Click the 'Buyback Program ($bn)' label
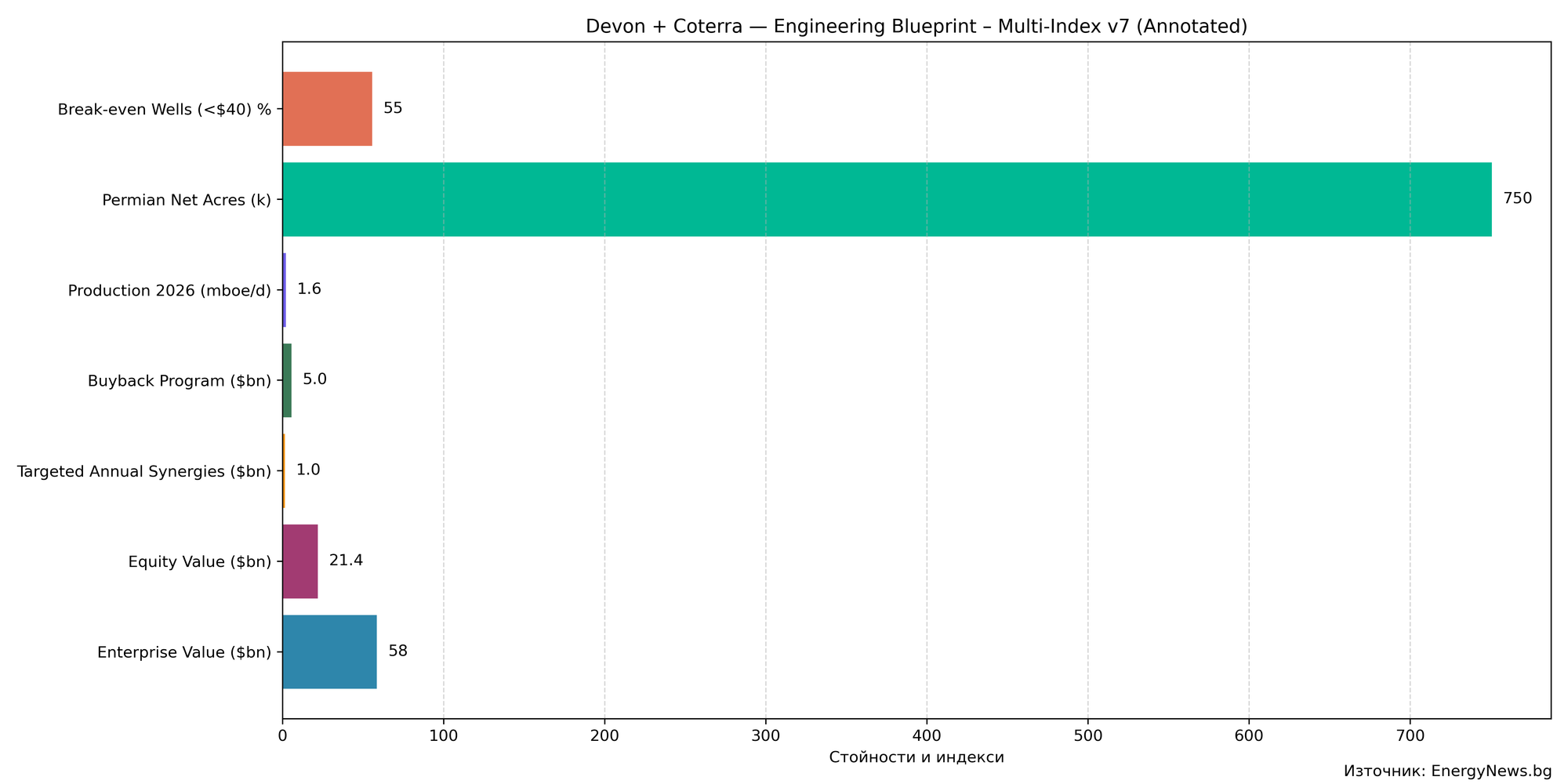Screen dimensions: 1568x784 click(x=180, y=381)
